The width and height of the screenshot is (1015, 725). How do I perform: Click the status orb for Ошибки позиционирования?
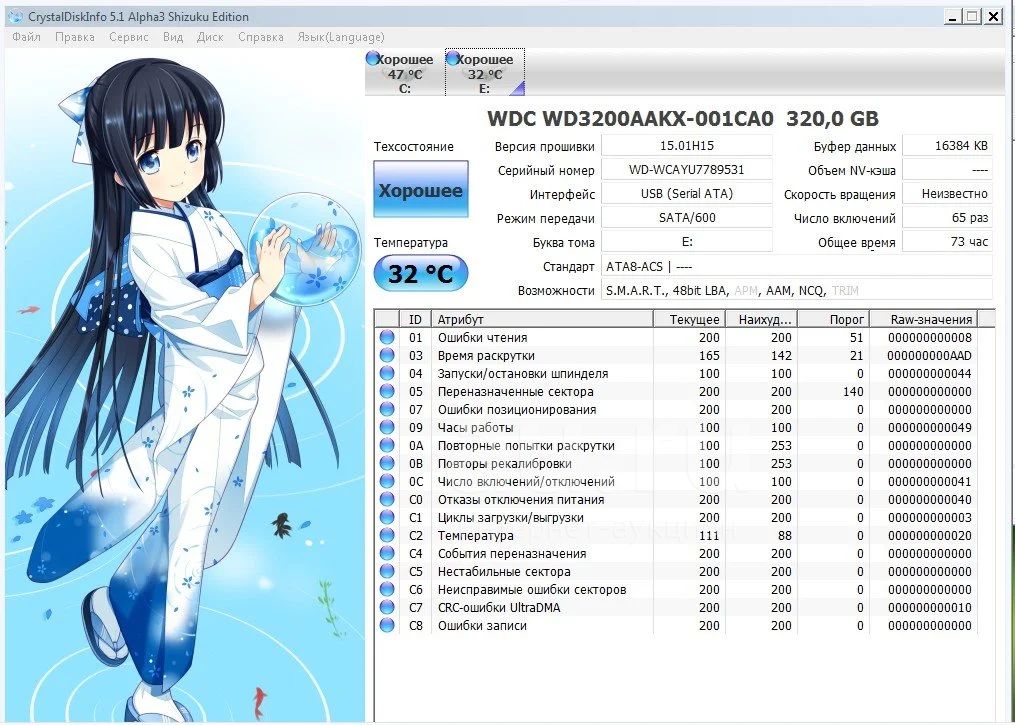[x=387, y=410]
